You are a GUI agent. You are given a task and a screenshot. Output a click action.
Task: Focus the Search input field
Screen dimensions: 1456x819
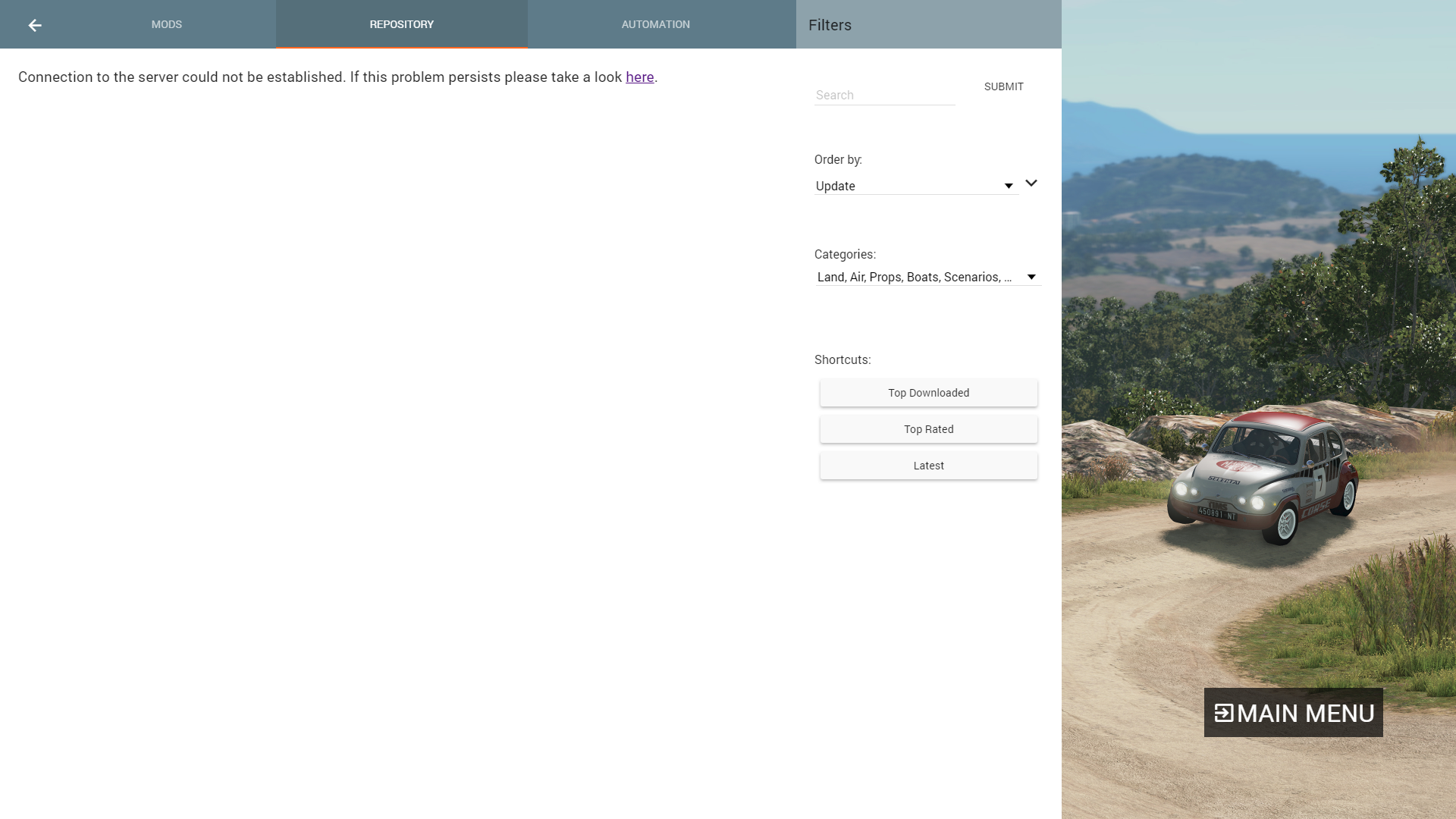(885, 95)
